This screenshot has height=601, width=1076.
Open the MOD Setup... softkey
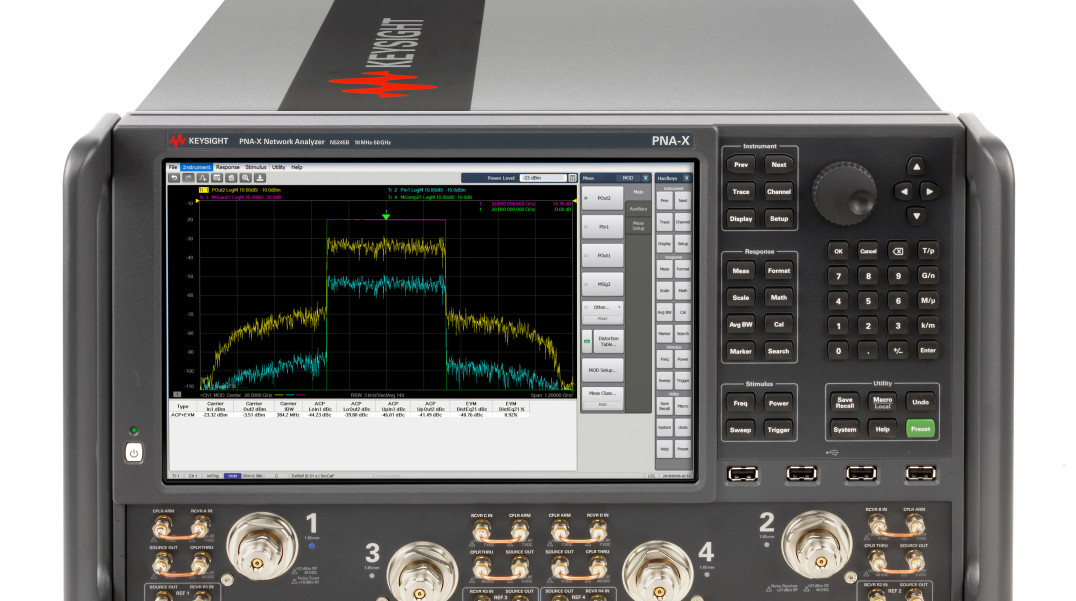pyautogui.click(x=603, y=370)
